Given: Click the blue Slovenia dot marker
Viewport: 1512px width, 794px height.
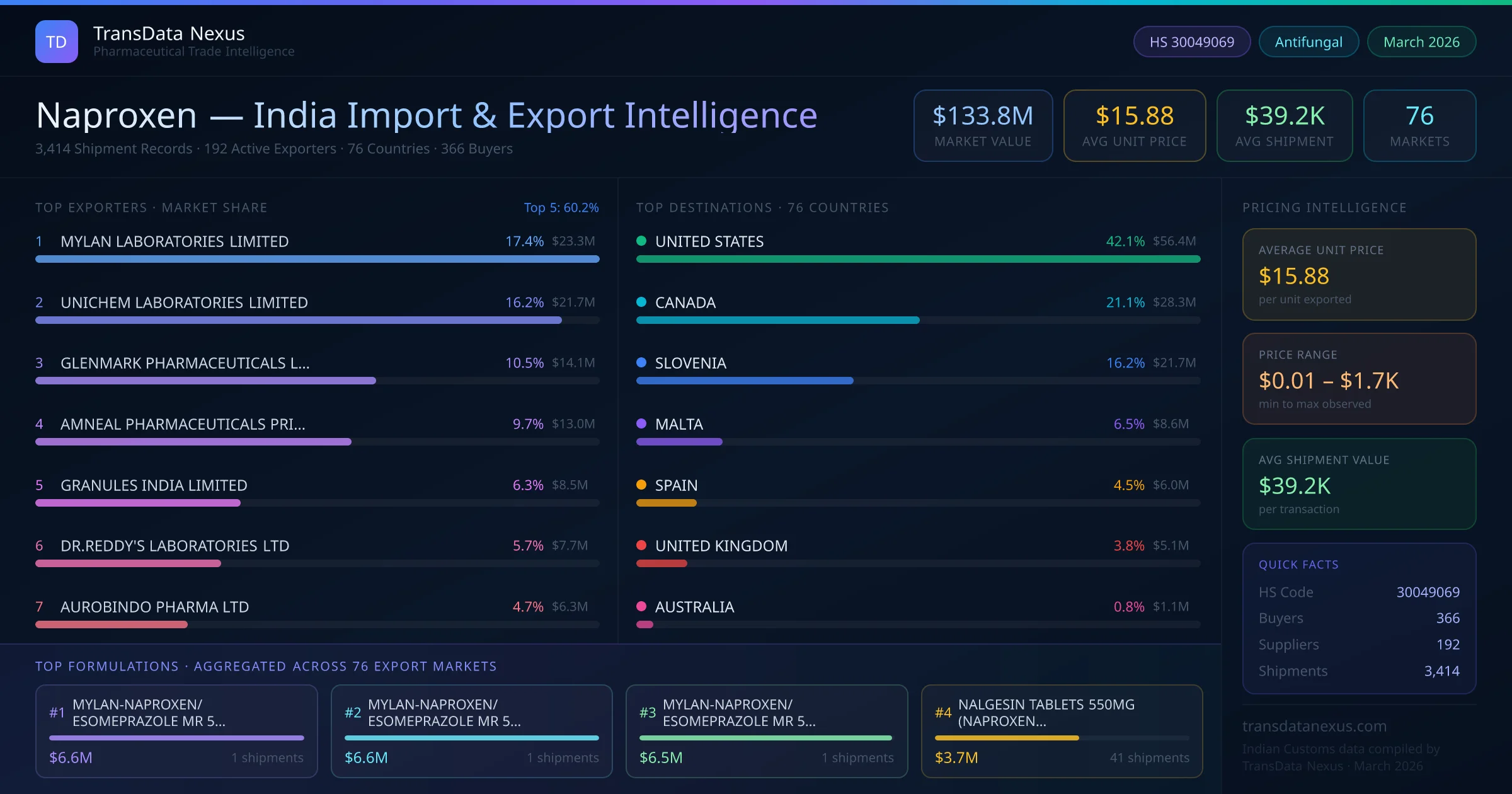Looking at the screenshot, I should 641,362.
